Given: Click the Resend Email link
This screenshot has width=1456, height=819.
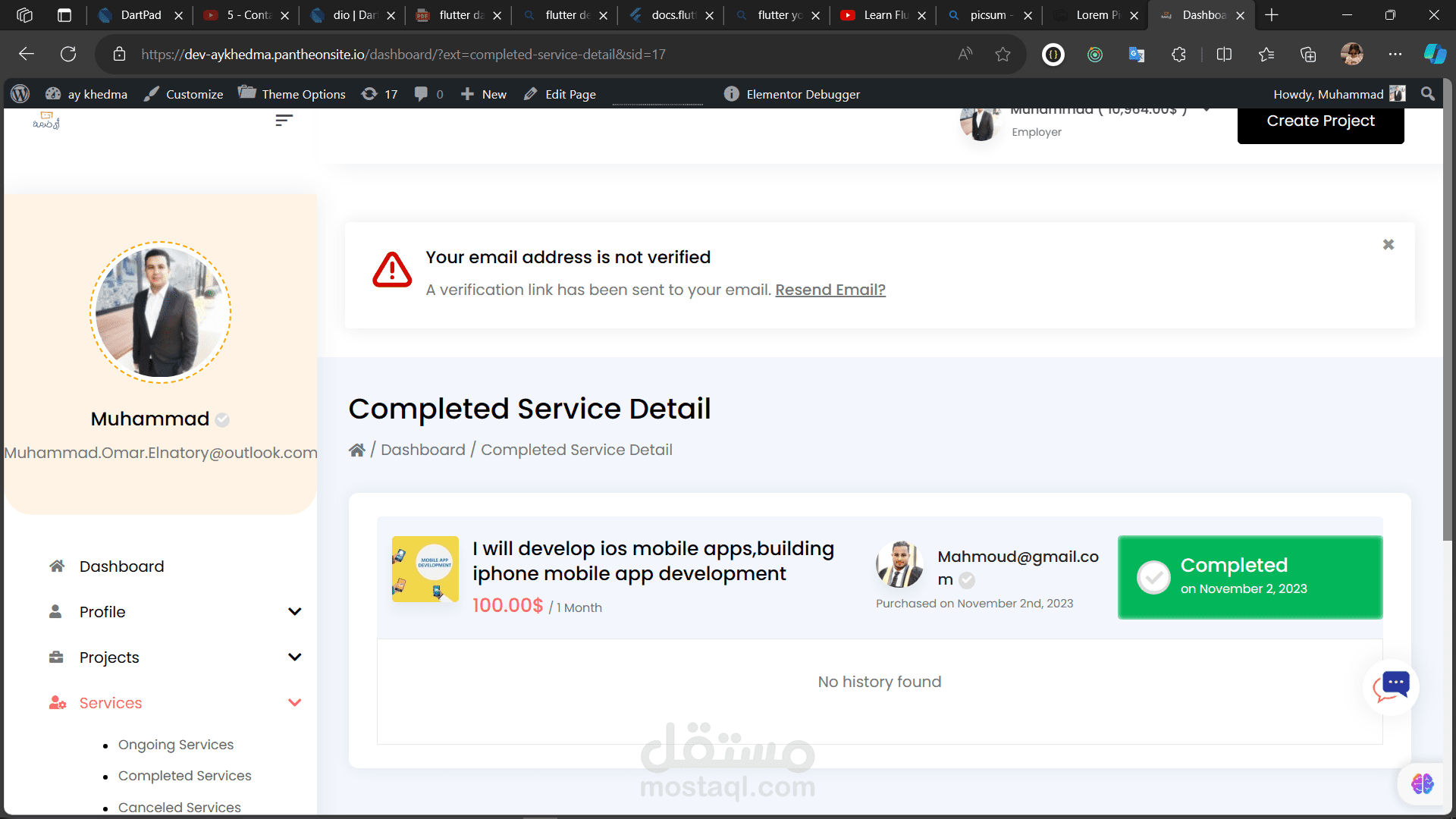Looking at the screenshot, I should 830,290.
